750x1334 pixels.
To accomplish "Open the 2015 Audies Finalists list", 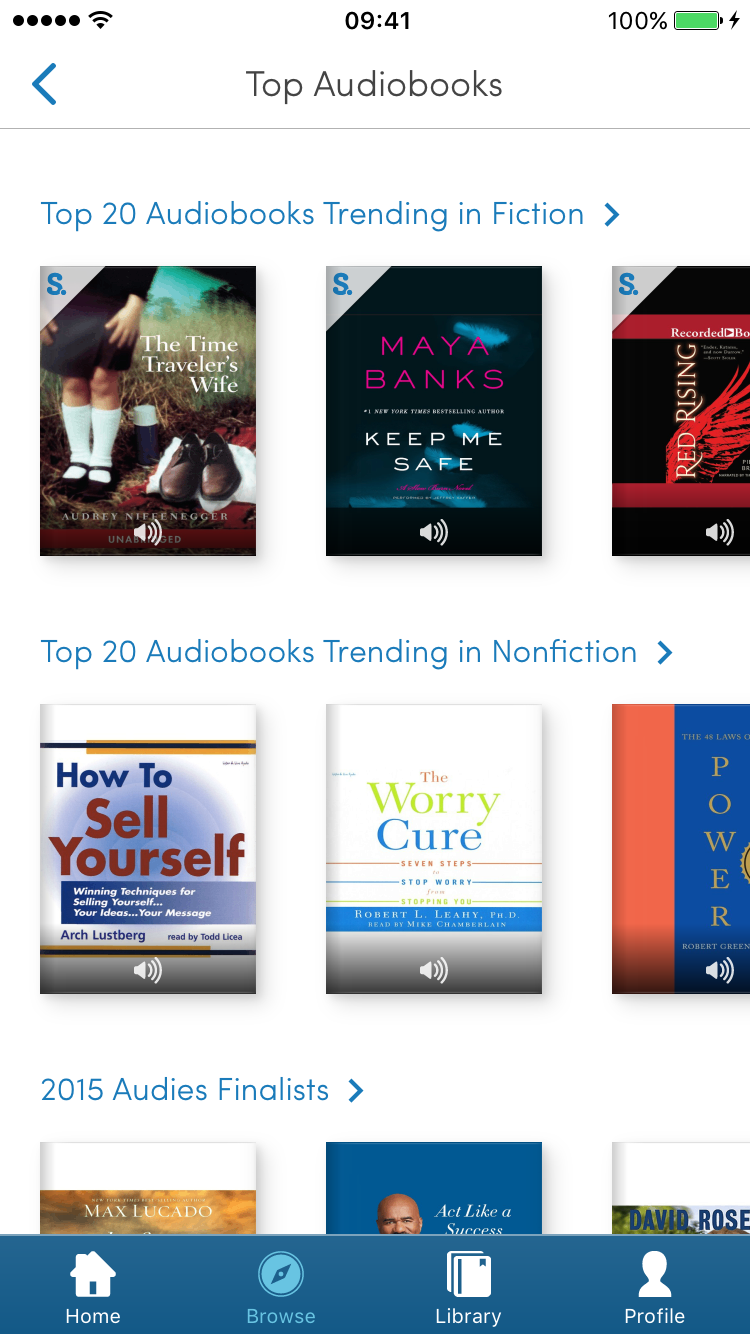I will point(185,1090).
